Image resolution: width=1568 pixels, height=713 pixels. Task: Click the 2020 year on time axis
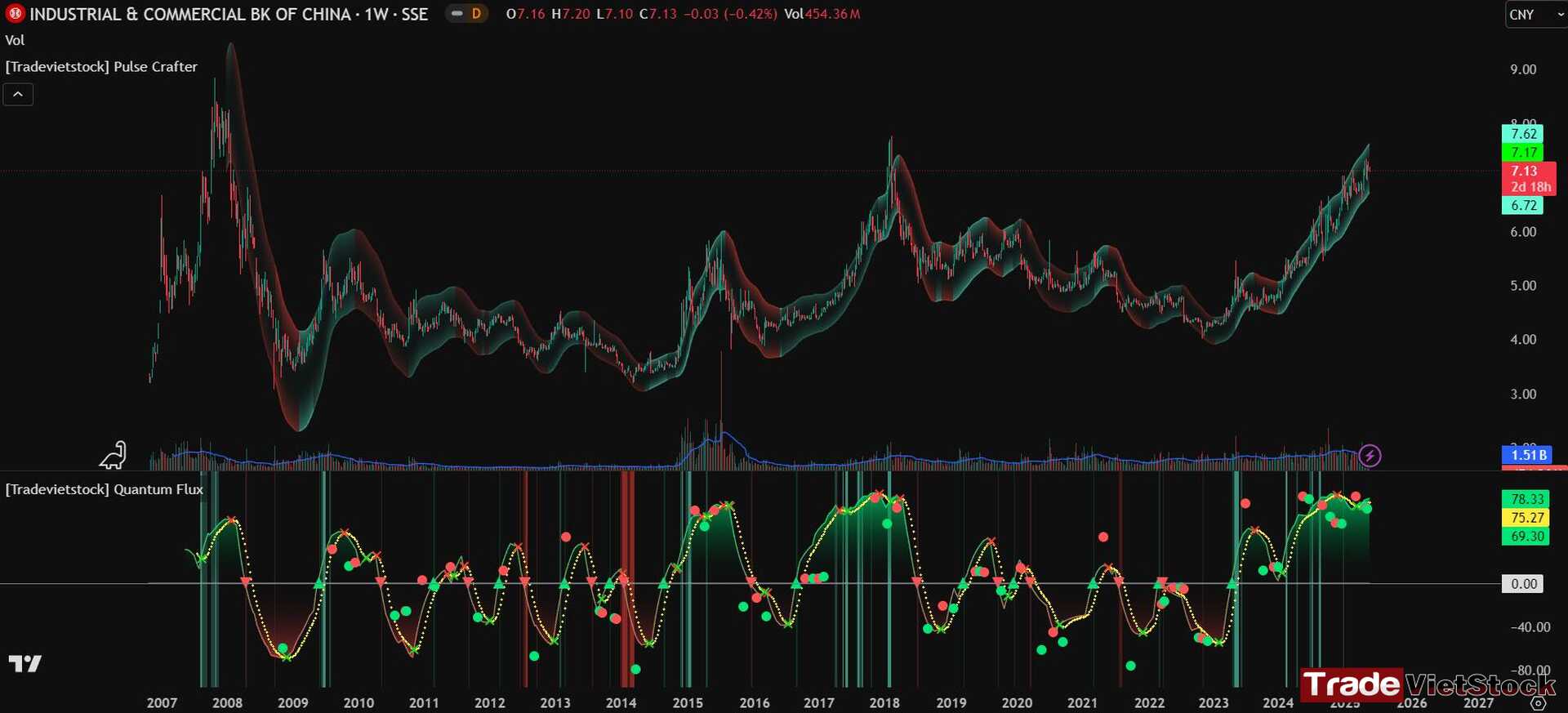coord(1017,703)
